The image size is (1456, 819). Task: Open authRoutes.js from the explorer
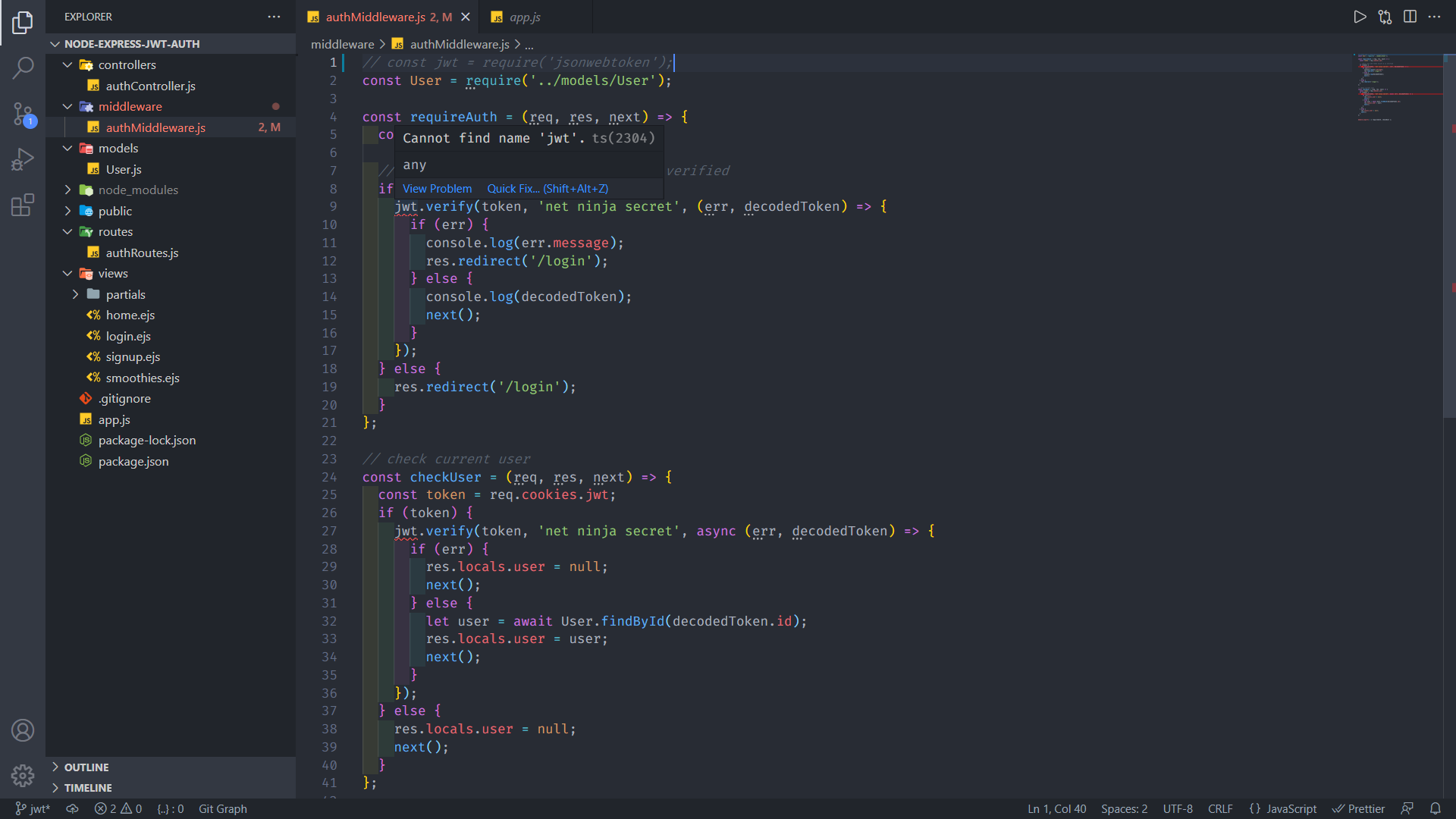pyautogui.click(x=142, y=253)
